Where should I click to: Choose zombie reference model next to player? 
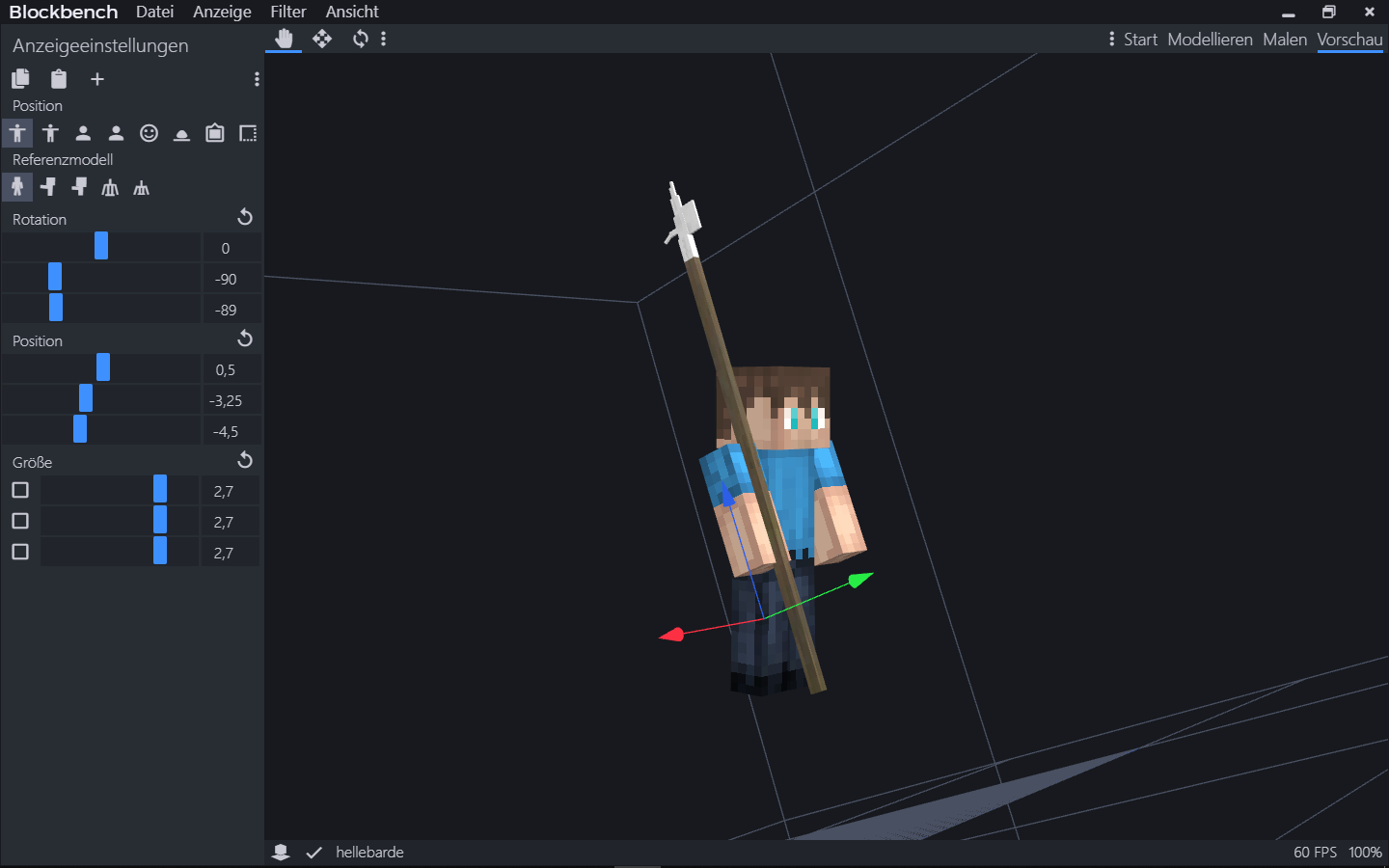coord(48,187)
